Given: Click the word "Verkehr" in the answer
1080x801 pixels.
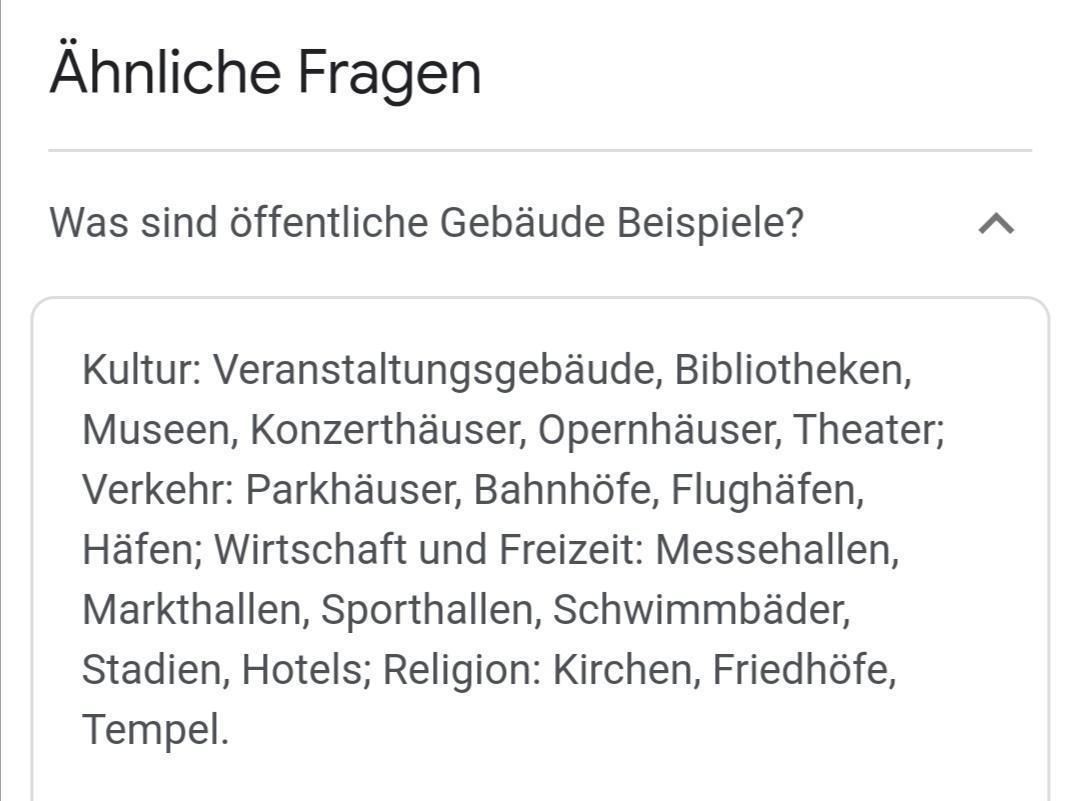Looking at the screenshot, I should point(153,490).
